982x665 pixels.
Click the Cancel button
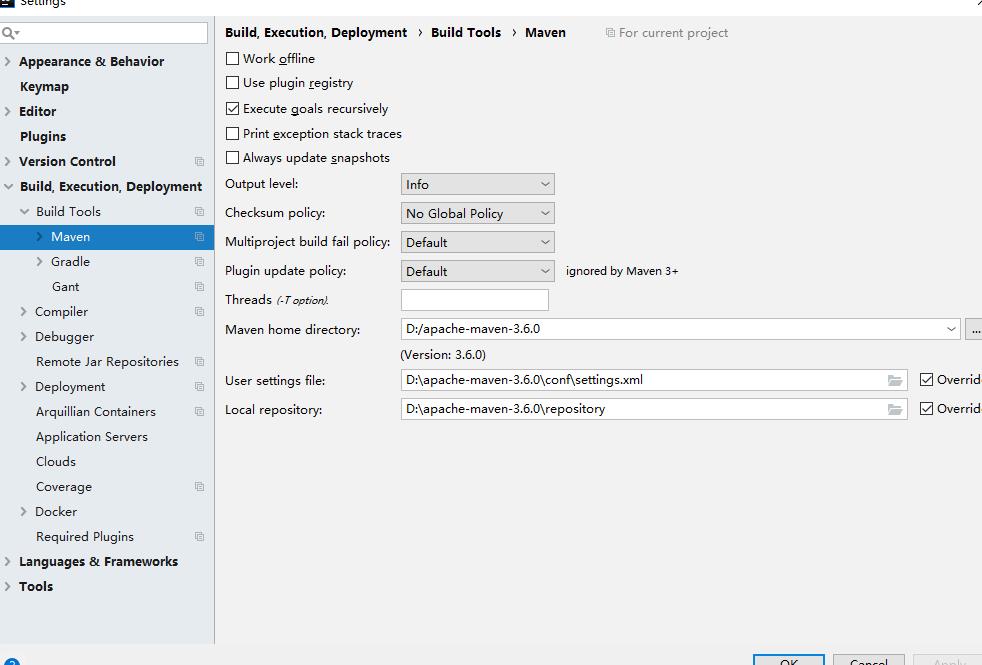869,661
